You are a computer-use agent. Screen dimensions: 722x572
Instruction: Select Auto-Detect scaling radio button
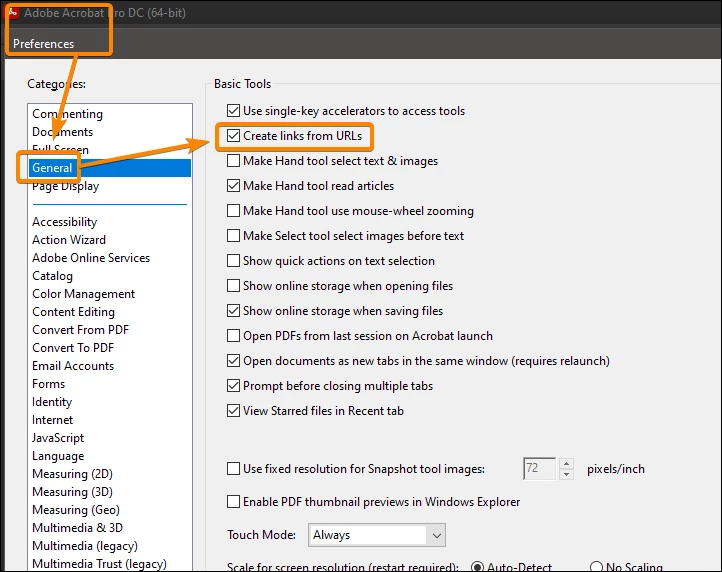tap(477, 567)
